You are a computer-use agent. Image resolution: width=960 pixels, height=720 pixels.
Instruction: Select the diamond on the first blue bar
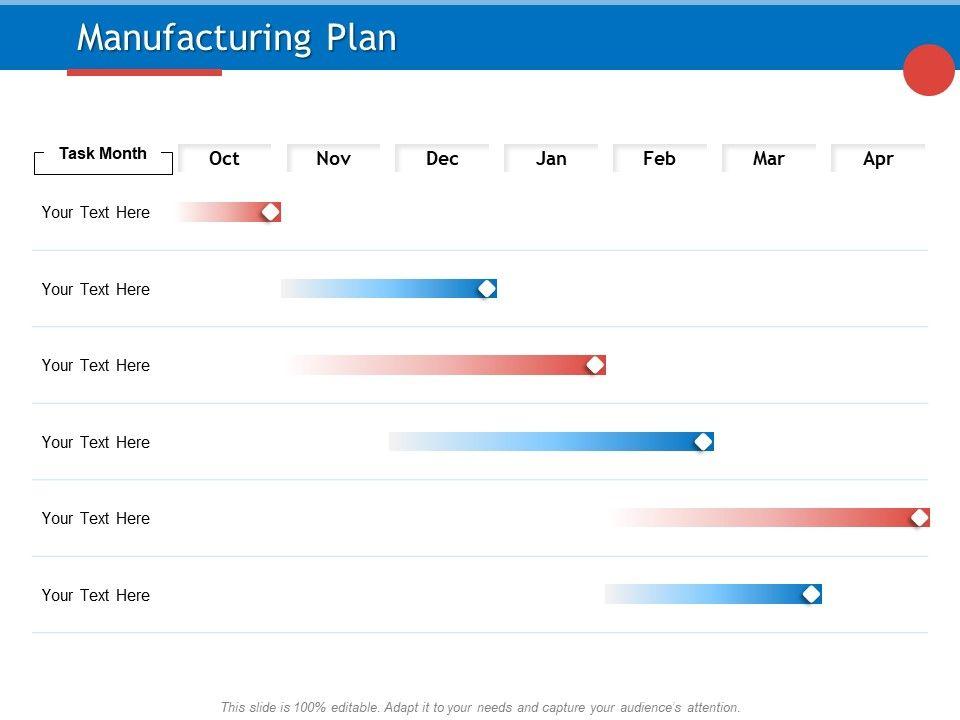pyautogui.click(x=487, y=289)
